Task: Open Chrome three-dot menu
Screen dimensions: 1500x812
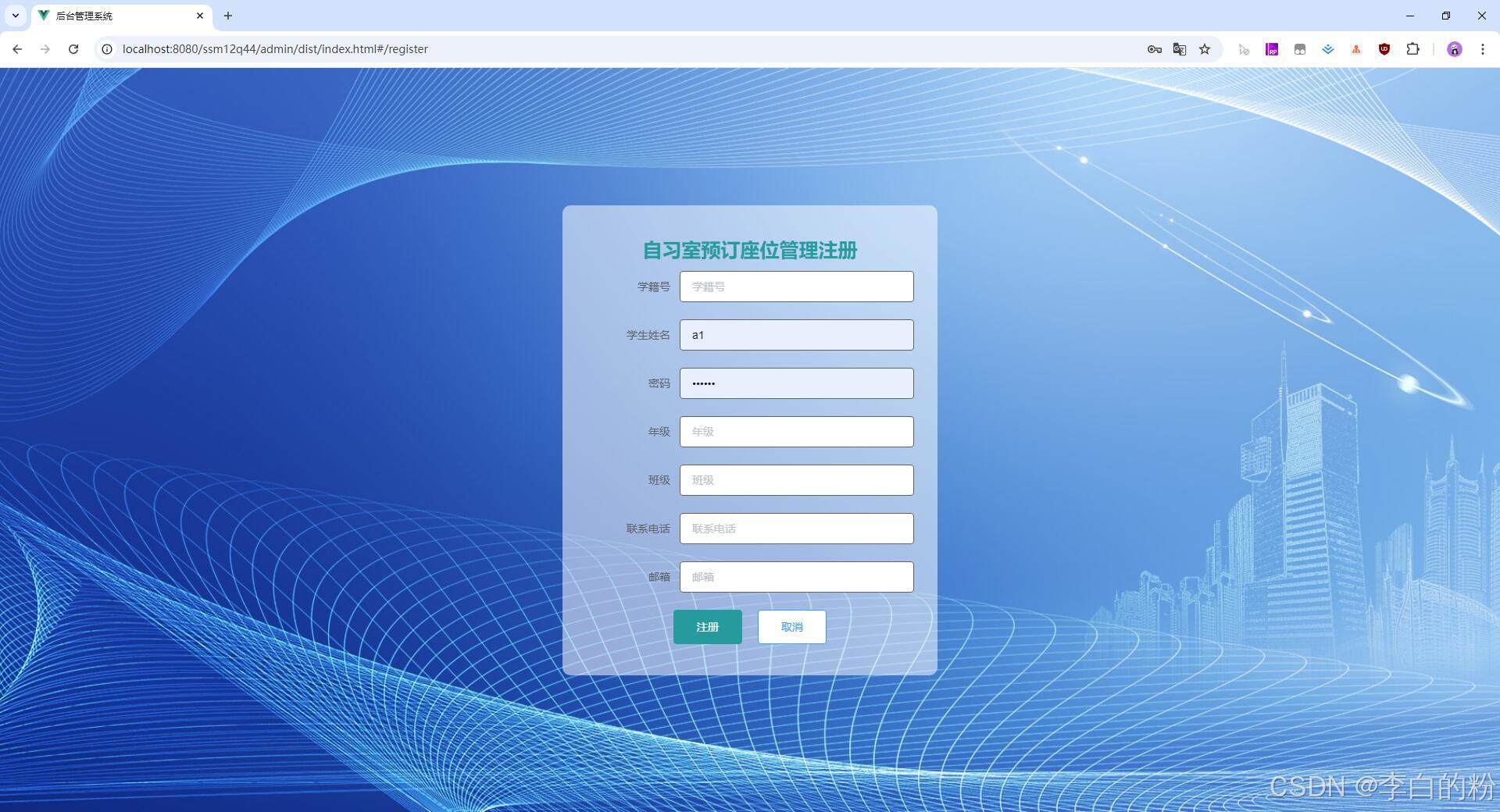Action: (1482, 49)
